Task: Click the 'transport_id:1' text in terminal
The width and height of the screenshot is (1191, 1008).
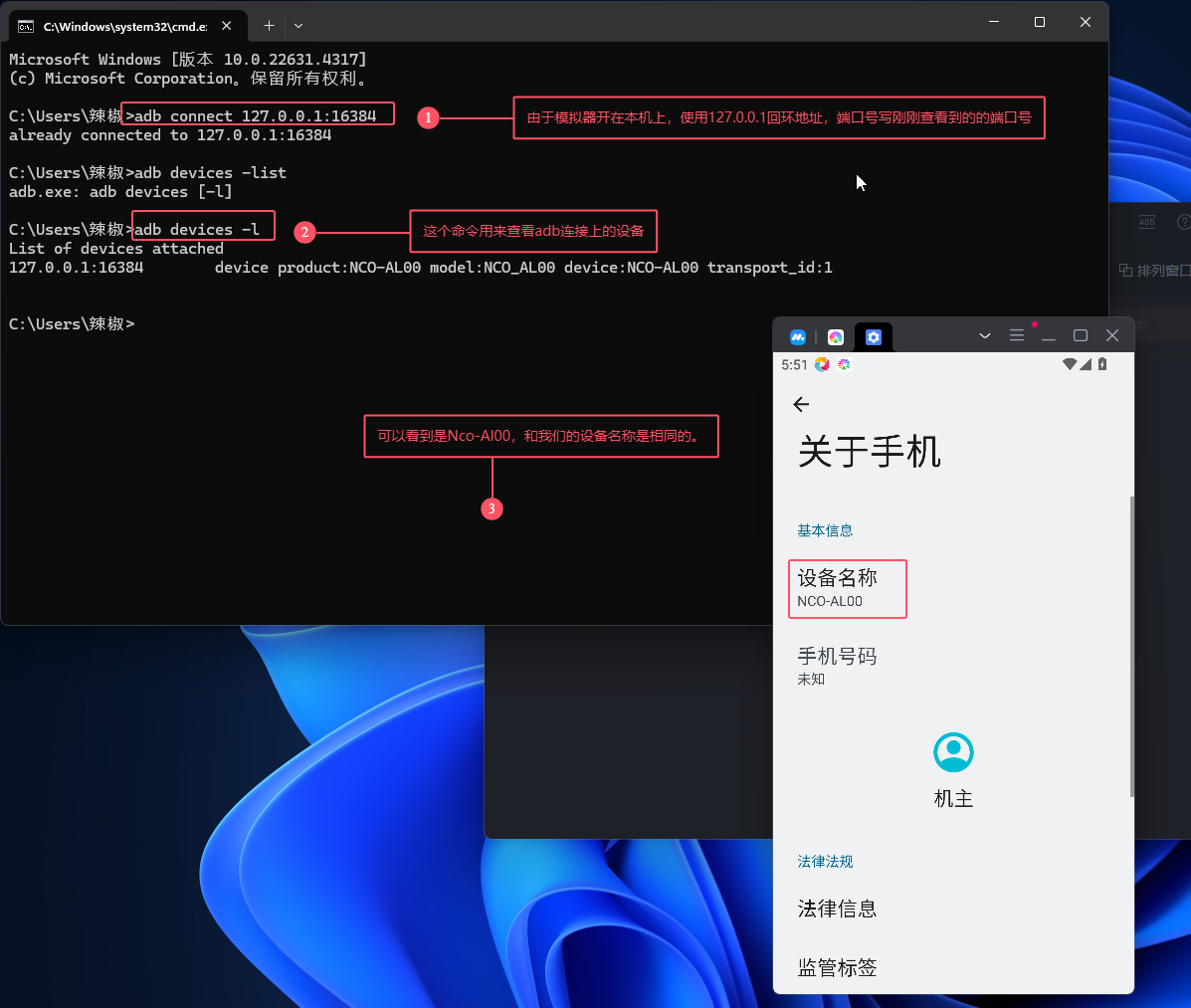Action: click(769, 268)
